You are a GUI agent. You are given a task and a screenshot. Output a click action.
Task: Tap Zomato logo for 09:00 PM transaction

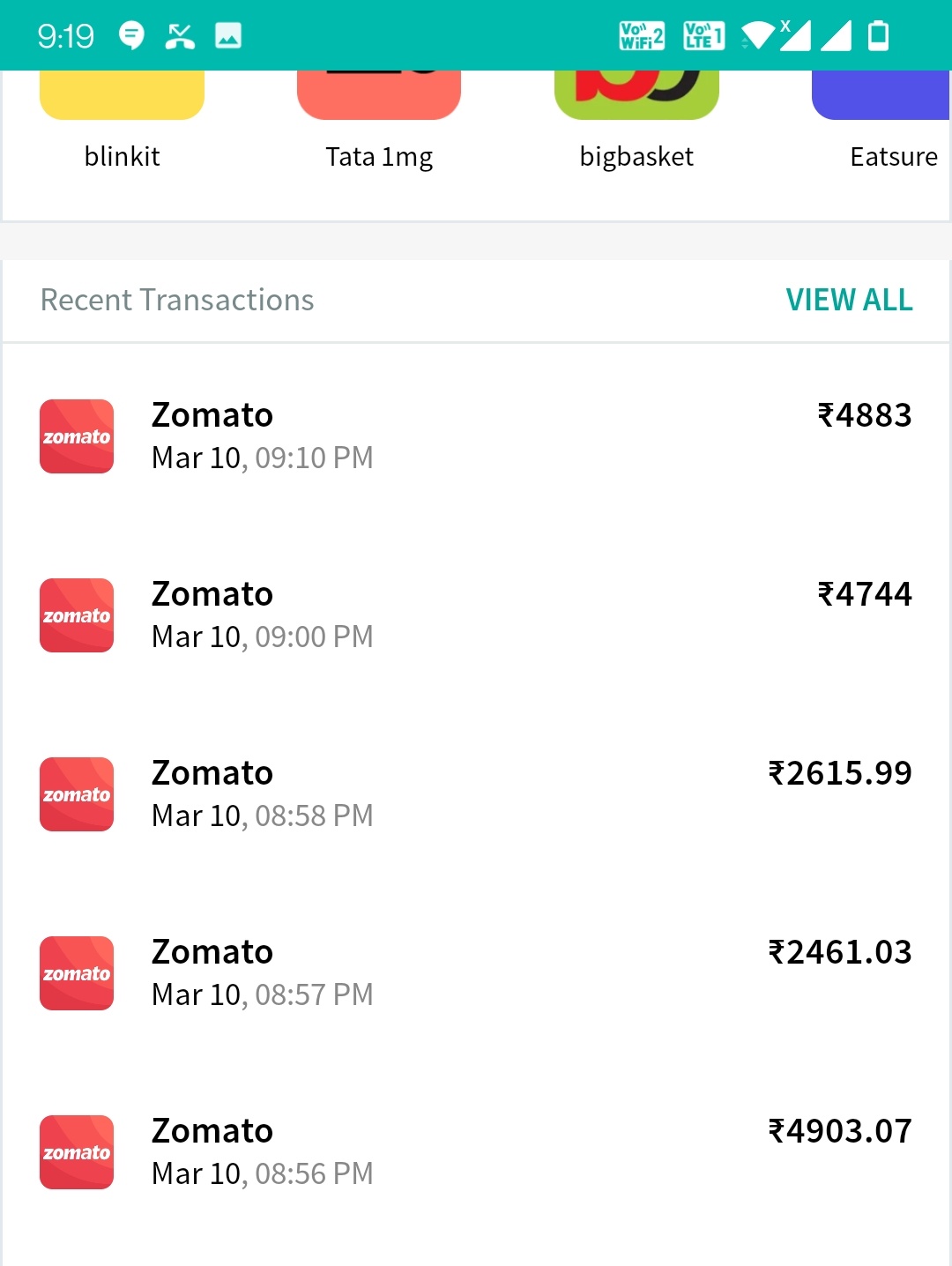[77, 615]
